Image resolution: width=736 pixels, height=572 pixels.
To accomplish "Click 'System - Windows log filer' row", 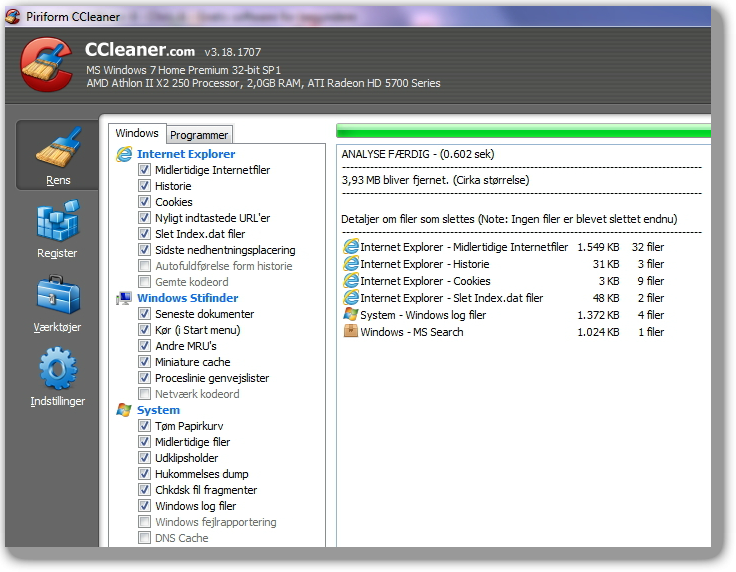I will [503, 315].
